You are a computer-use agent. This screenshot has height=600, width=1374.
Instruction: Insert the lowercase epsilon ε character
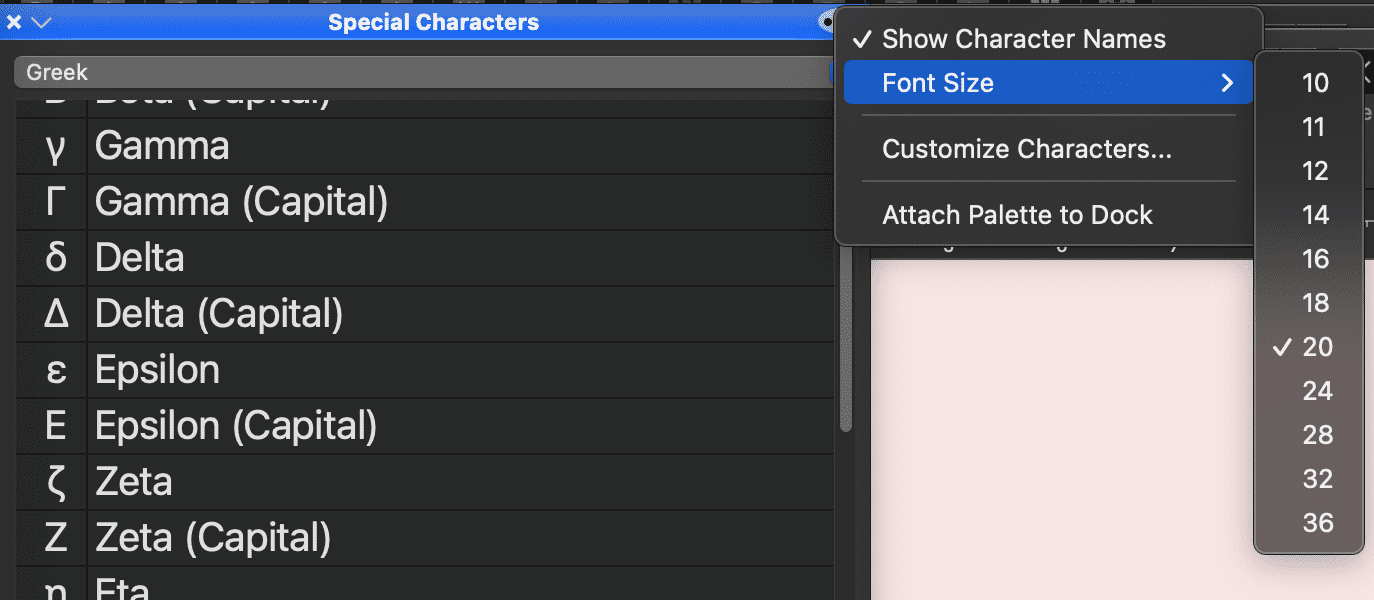click(56, 371)
